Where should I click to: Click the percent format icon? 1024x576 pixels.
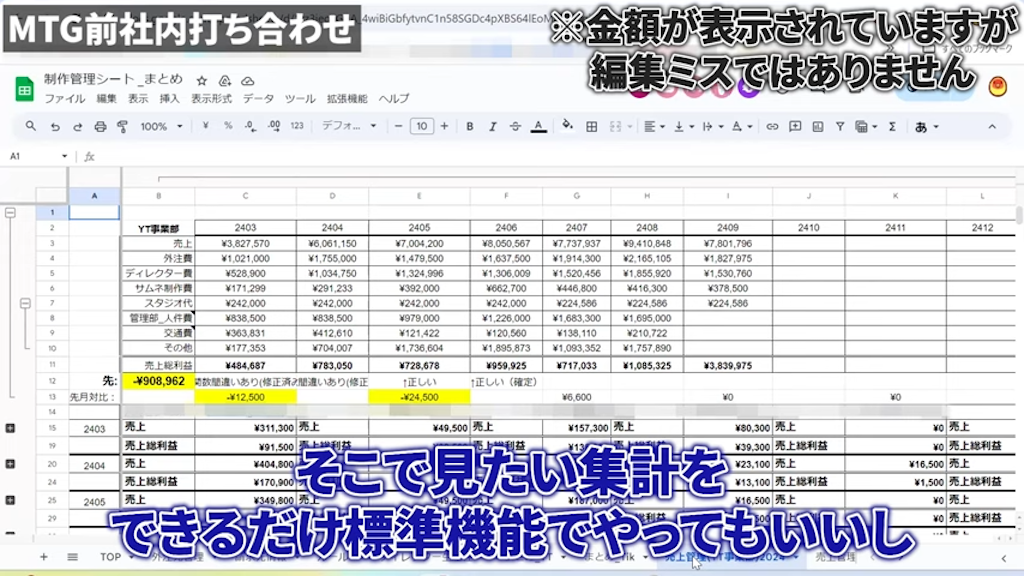coord(228,126)
